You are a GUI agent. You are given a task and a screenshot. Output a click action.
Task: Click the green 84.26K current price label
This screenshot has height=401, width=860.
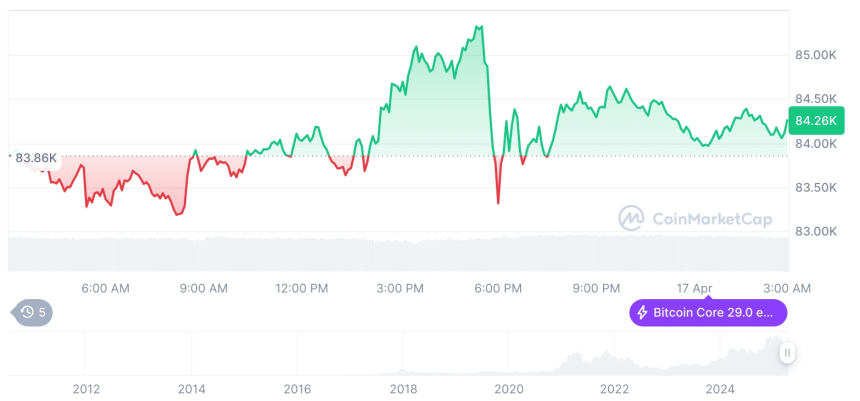point(815,121)
